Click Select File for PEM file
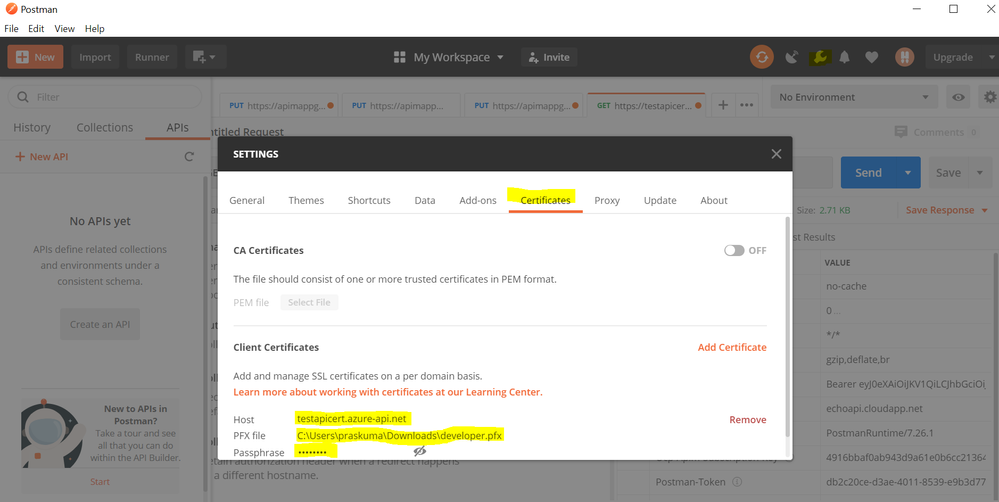 309,302
